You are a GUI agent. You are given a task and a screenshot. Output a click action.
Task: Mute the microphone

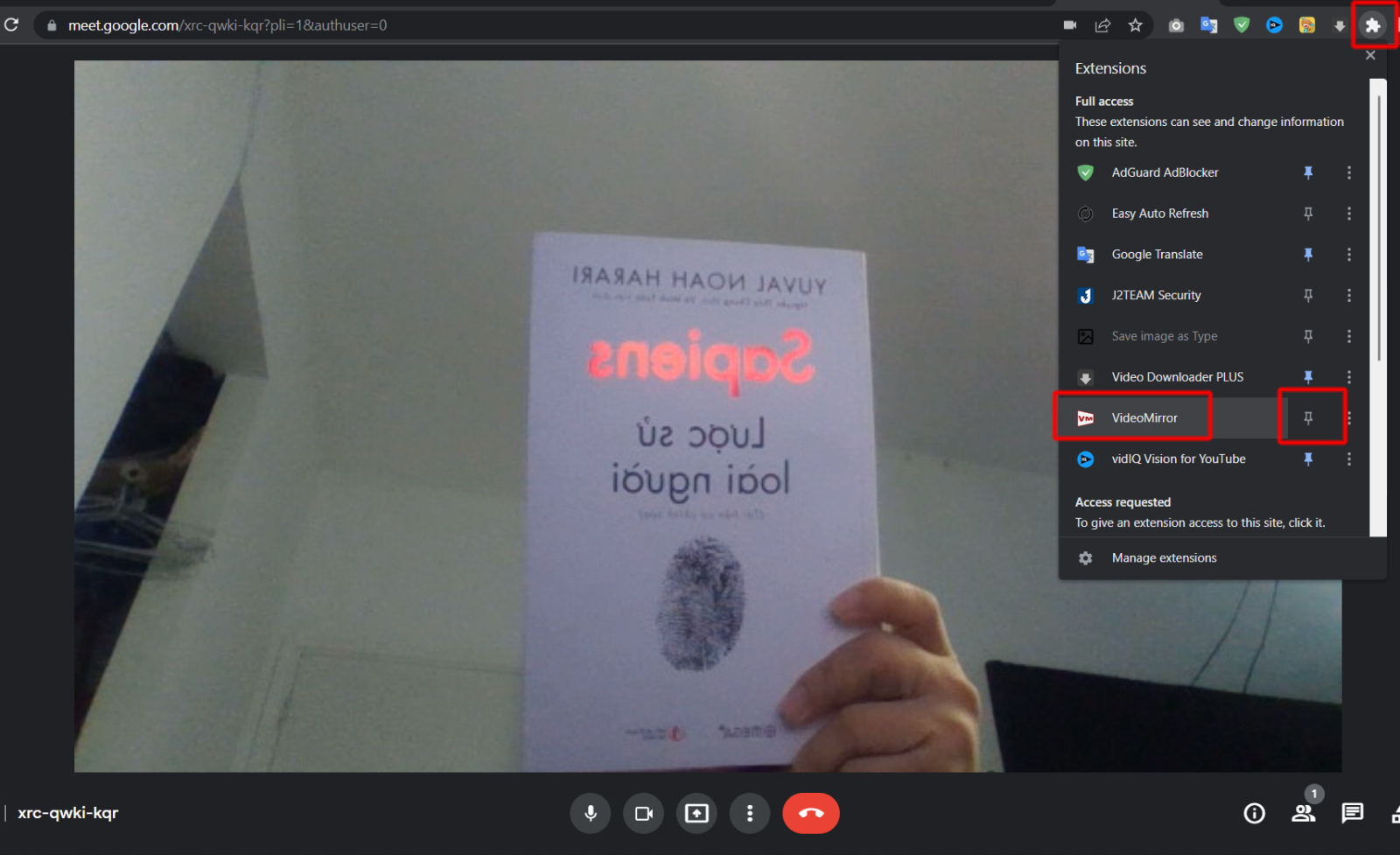click(x=591, y=814)
